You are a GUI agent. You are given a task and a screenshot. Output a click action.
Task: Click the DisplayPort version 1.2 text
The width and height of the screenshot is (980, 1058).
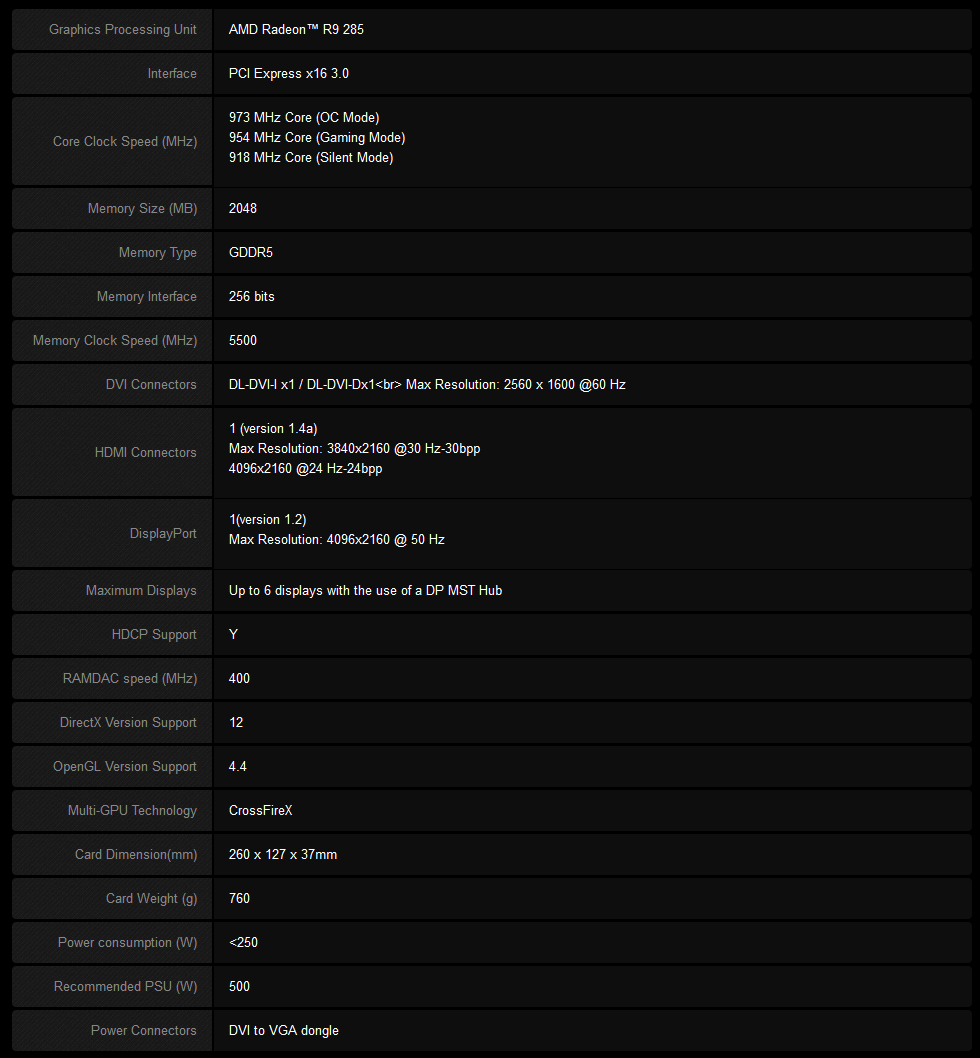267,520
